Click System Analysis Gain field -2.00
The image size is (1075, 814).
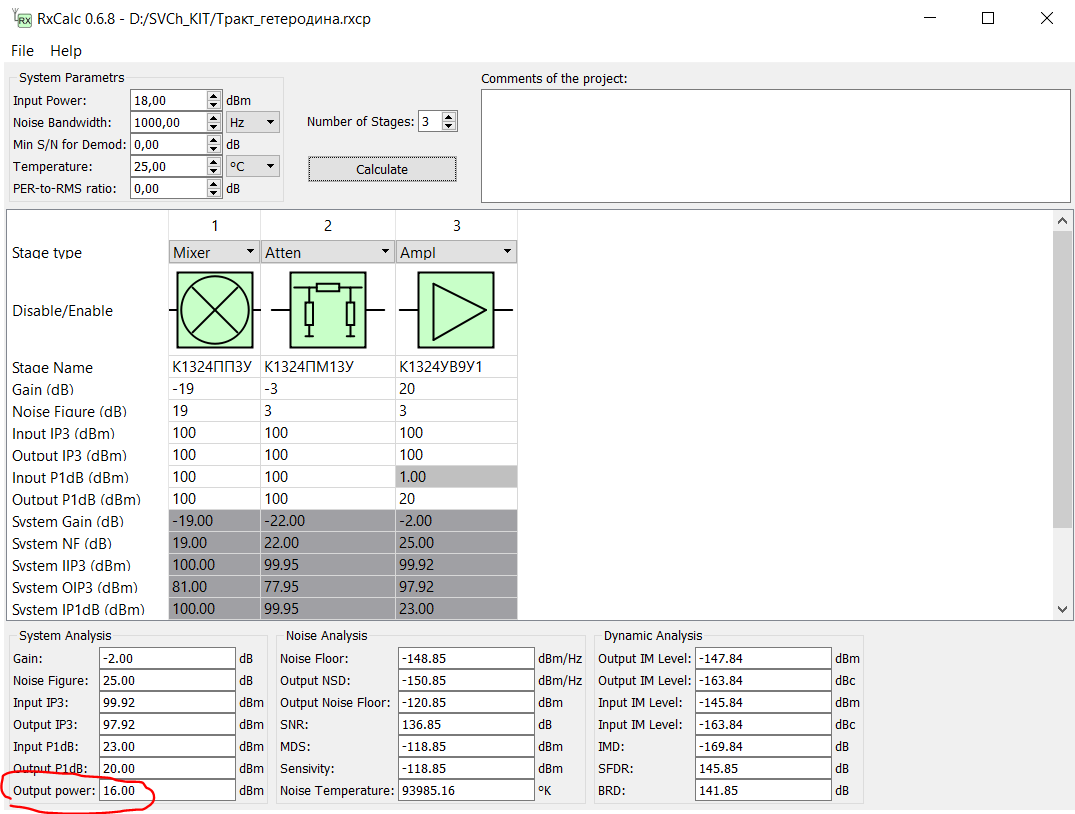167,658
